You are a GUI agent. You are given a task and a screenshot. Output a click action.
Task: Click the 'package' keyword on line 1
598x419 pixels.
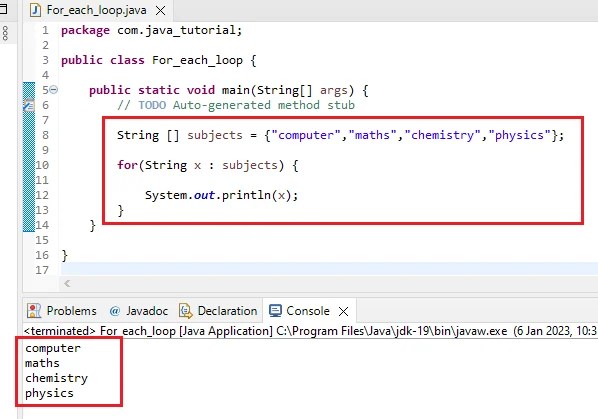(85, 30)
